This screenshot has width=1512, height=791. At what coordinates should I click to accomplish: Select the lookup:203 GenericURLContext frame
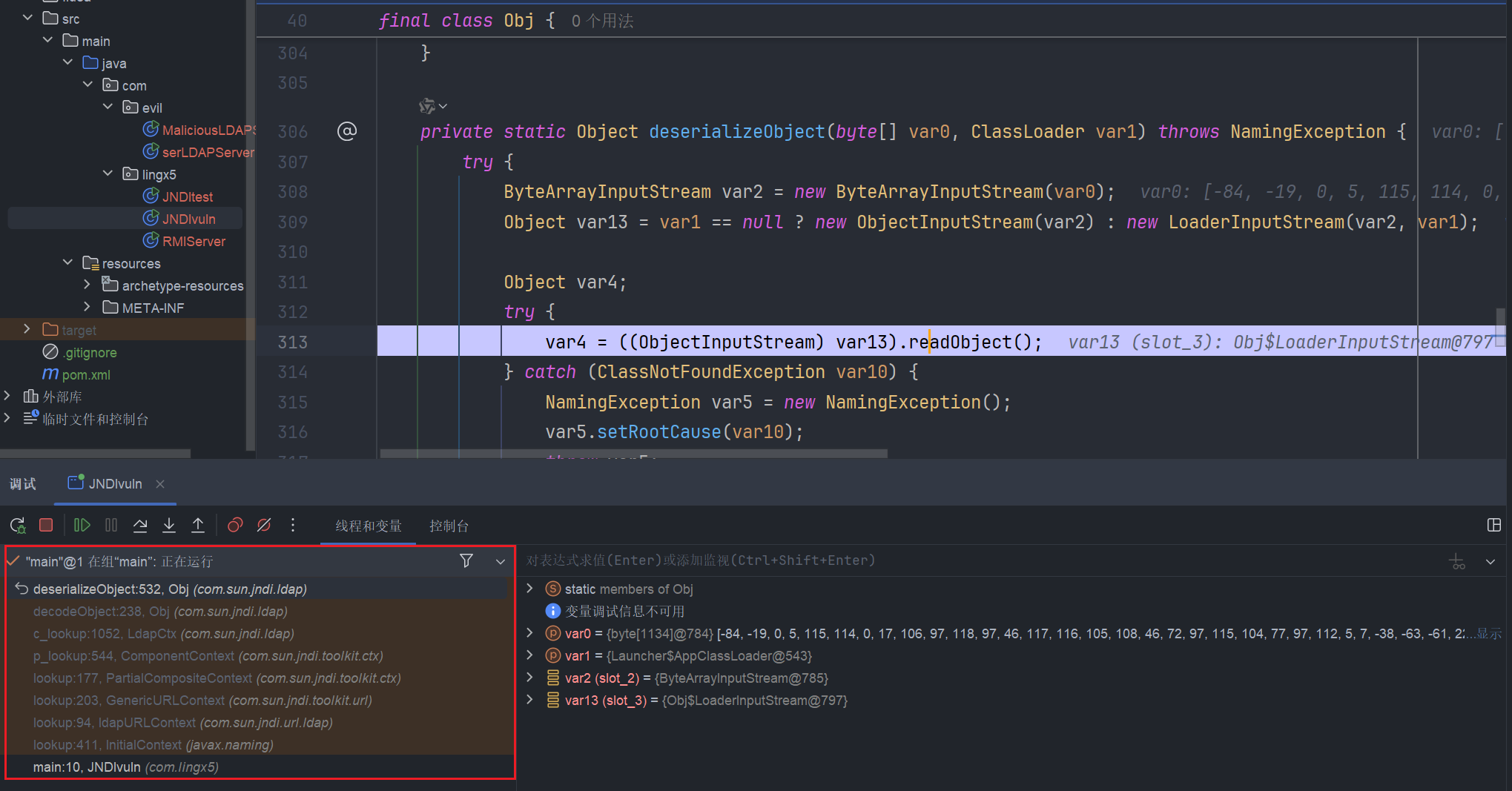(x=259, y=700)
